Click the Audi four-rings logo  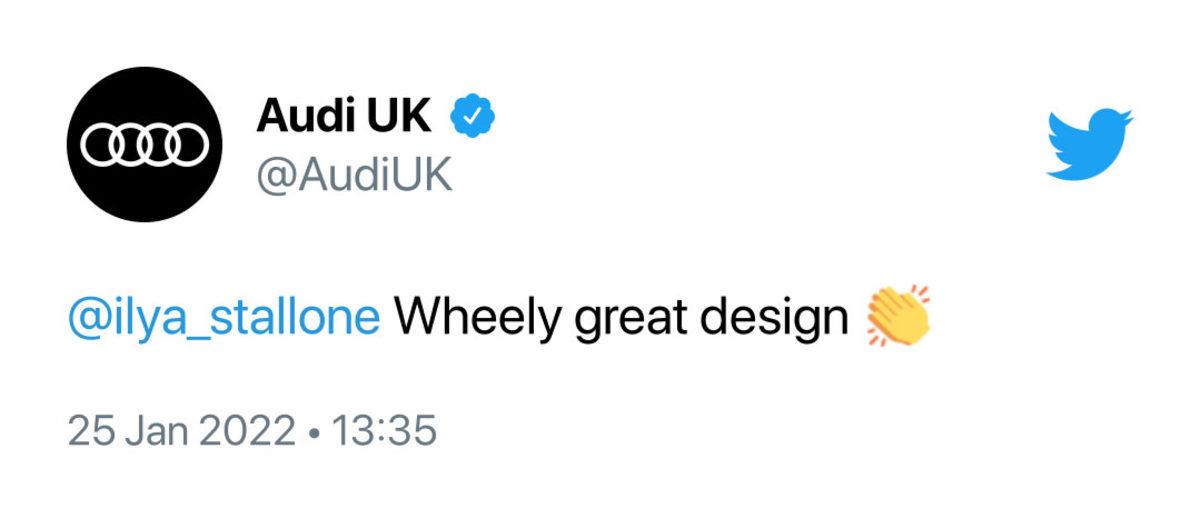tap(144, 145)
